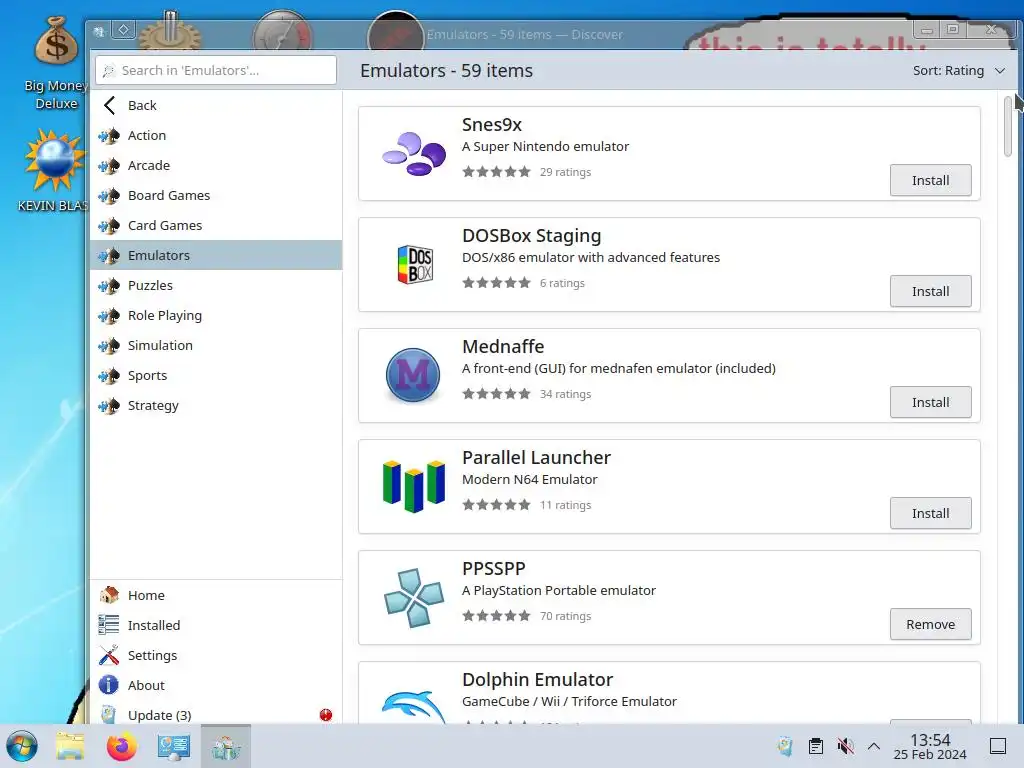The image size is (1024, 768).
Task: Remove PPSSPP
Action: (x=931, y=624)
